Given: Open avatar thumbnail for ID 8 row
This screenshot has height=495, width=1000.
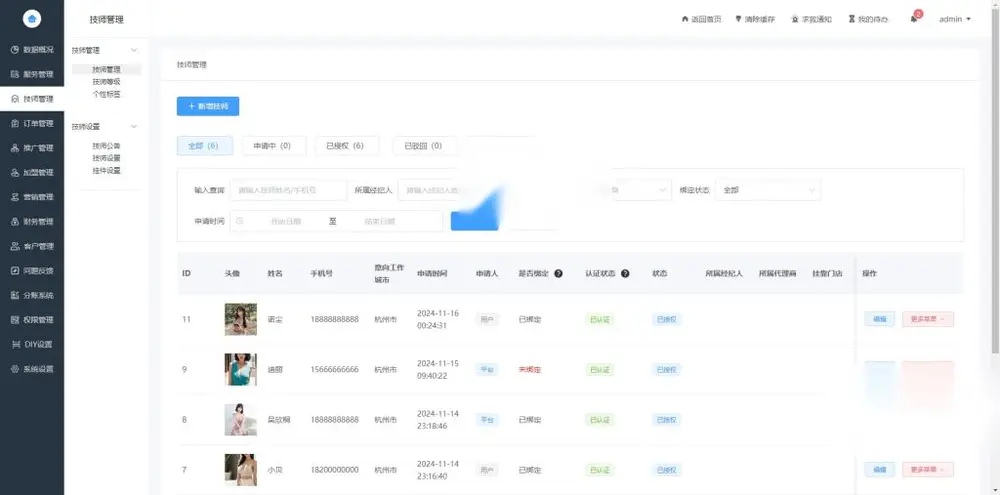Looking at the screenshot, I should click(x=240, y=420).
